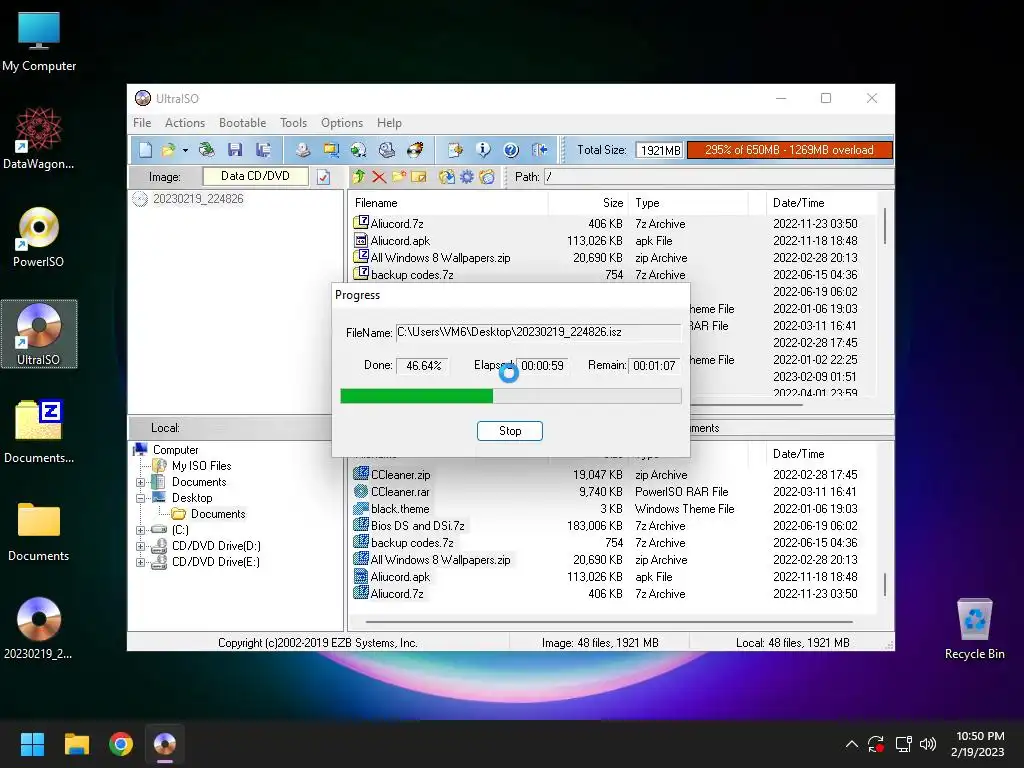Click the PowerISO desktop shortcut
Screen dimensions: 1024x768
(39, 237)
